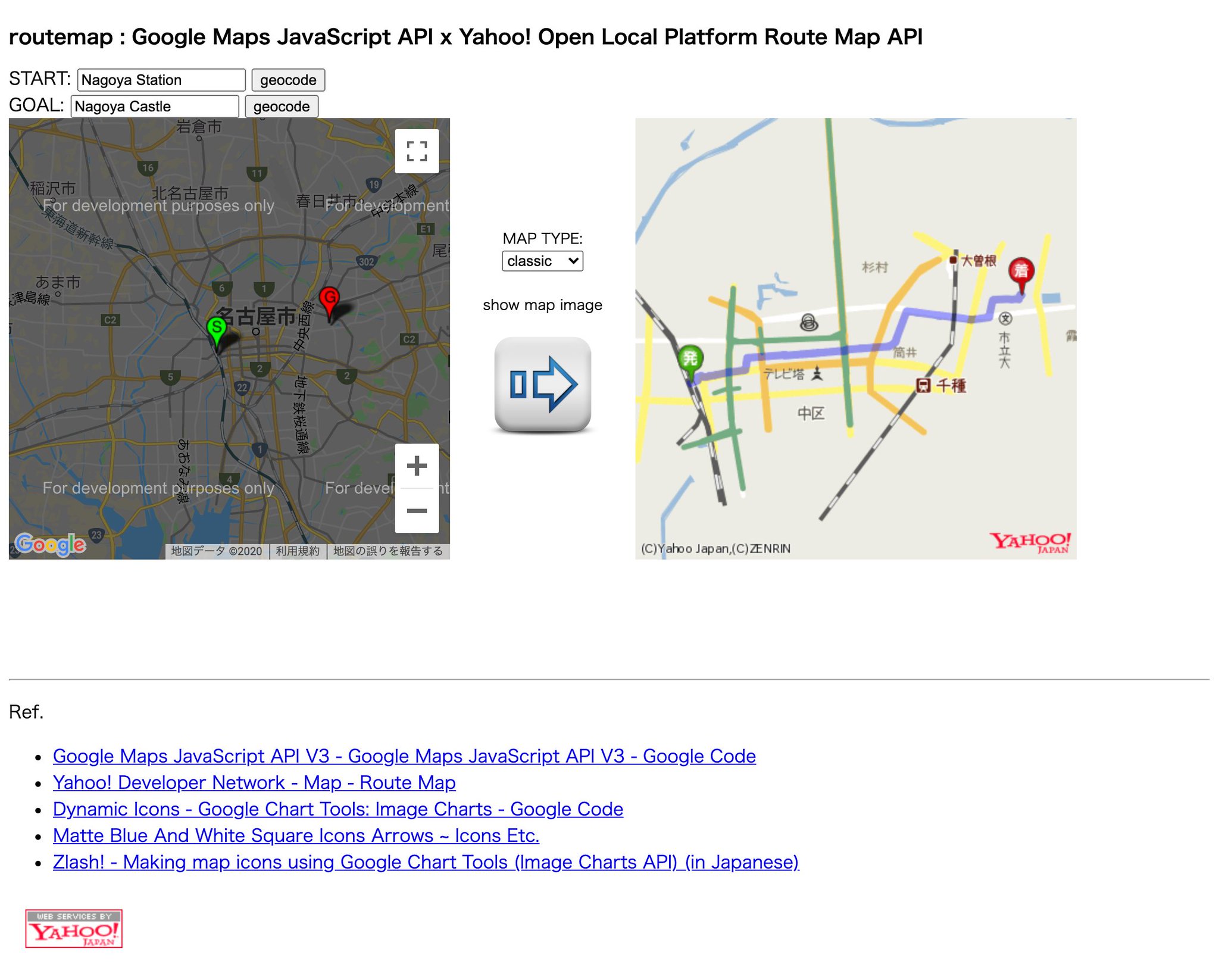Click the Google logo on the map
1219x980 pixels.
pyautogui.click(x=51, y=544)
